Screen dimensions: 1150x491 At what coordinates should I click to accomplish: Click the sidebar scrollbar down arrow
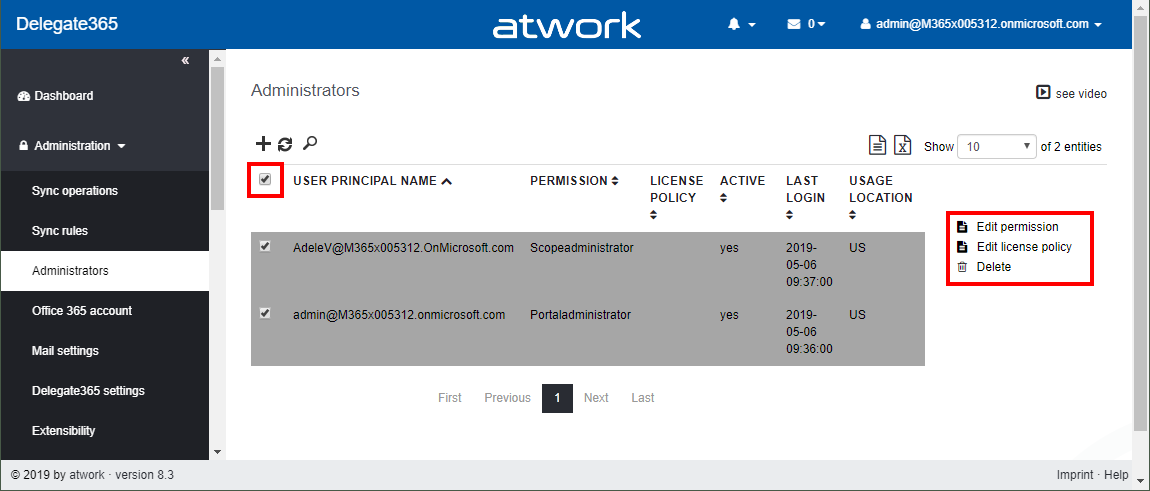pyautogui.click(x=217, y=452)
